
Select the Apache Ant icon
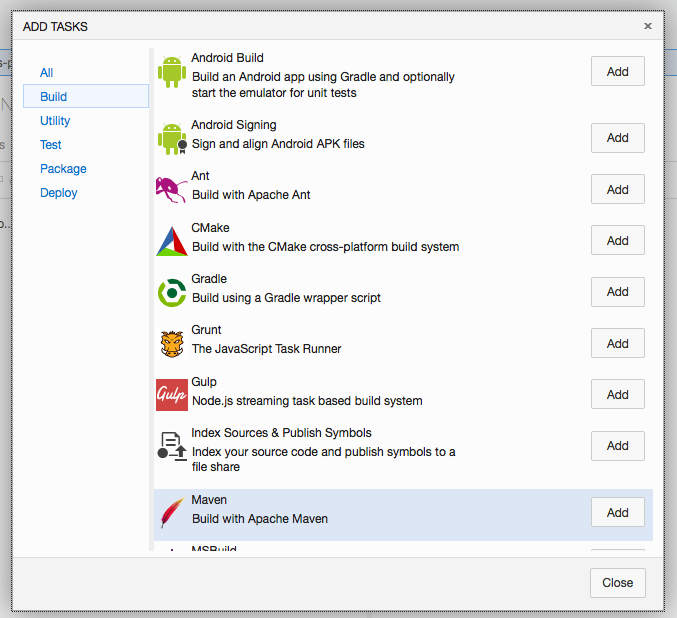click(172, 189)
